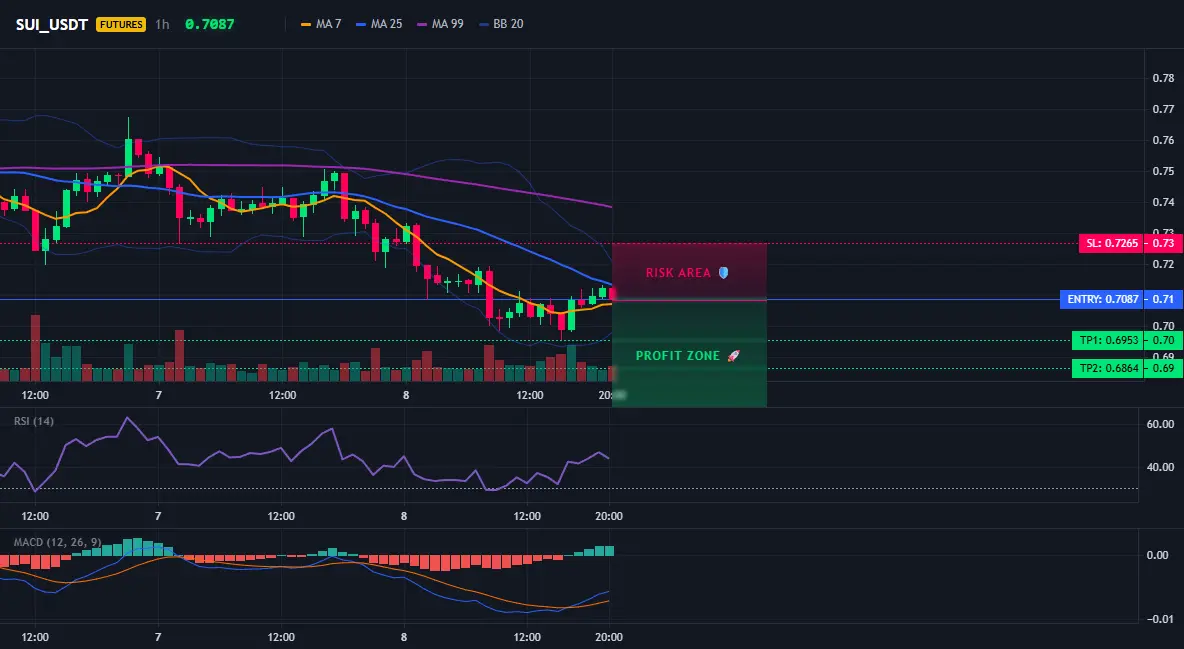
Task: Click the current price 0.7087
Action: point(209,24)
